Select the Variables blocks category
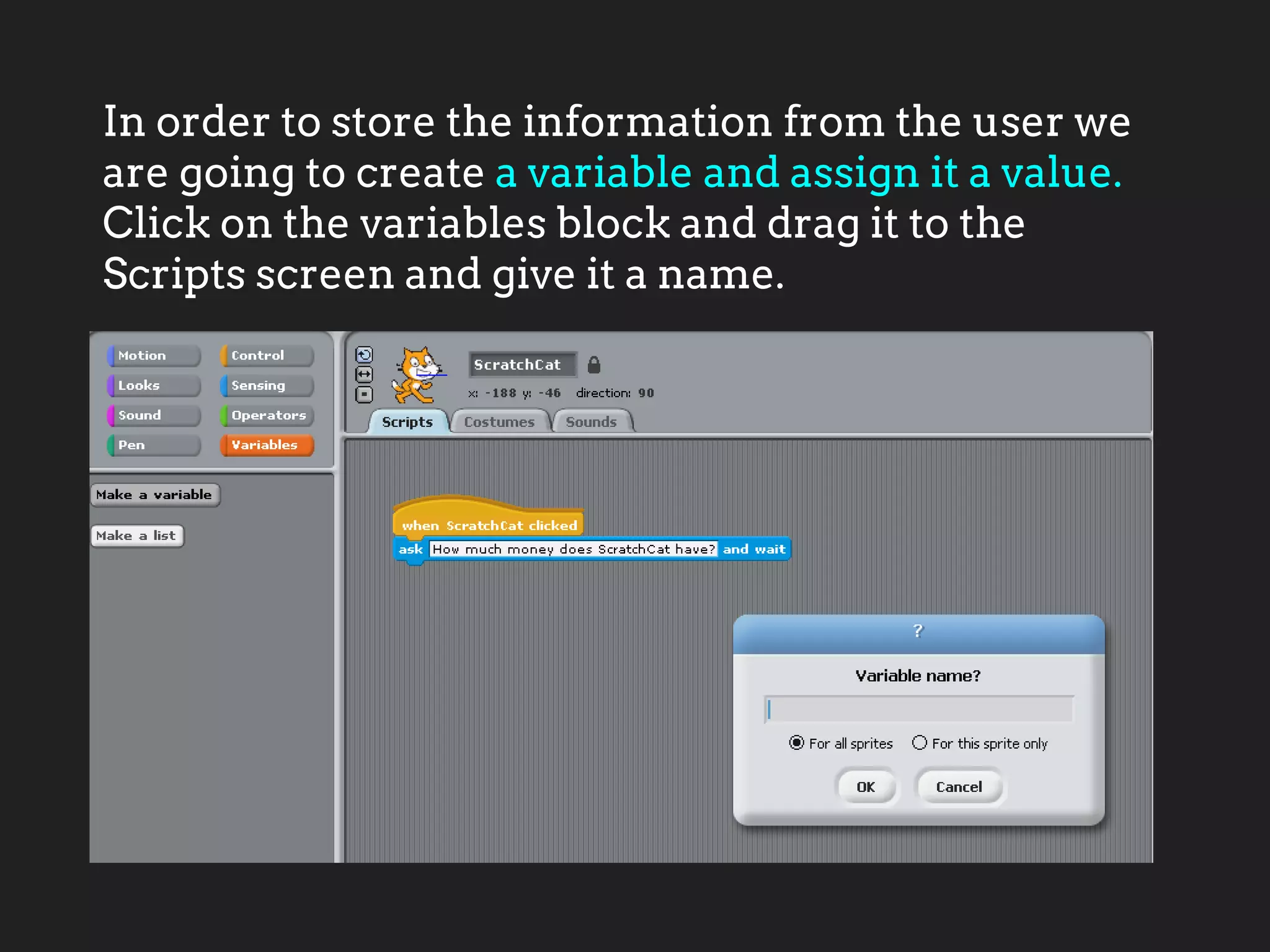The image size is (1270, 952). click(x=267, y=445)
